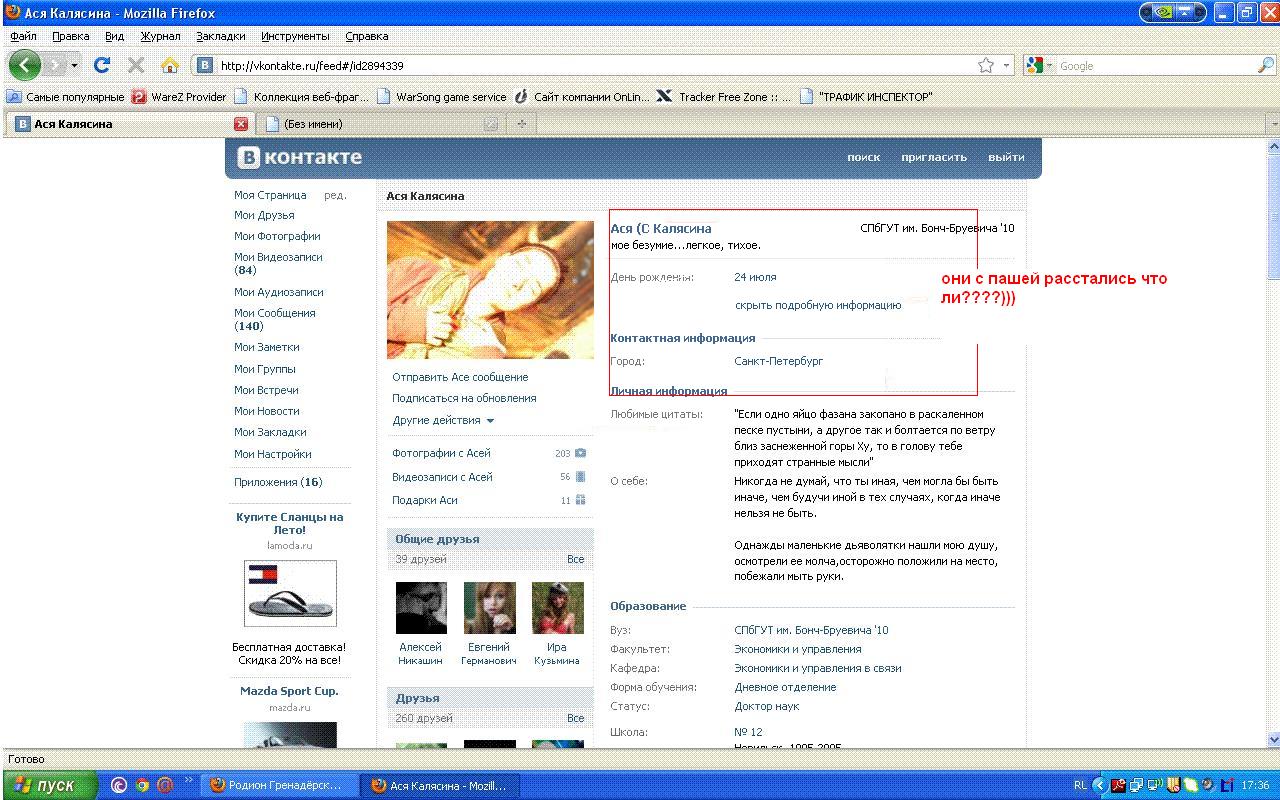This screenshot has height=800, width=1280.
Task: Open the Инструменты menu
Action: tap(295, 36)
